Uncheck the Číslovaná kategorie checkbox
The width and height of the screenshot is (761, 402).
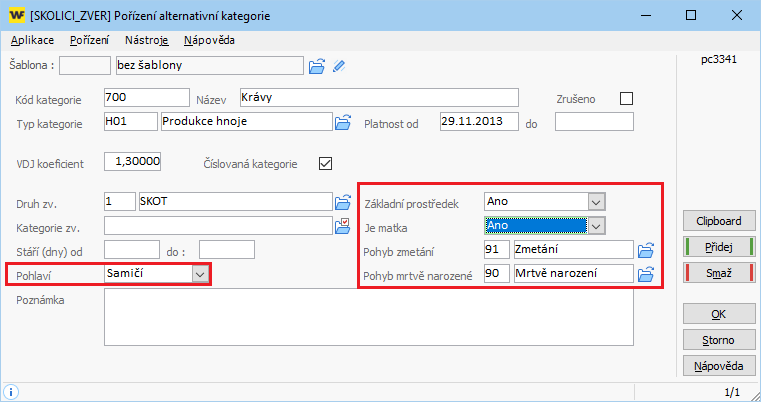pyautogui.click(x=324, y=163)
